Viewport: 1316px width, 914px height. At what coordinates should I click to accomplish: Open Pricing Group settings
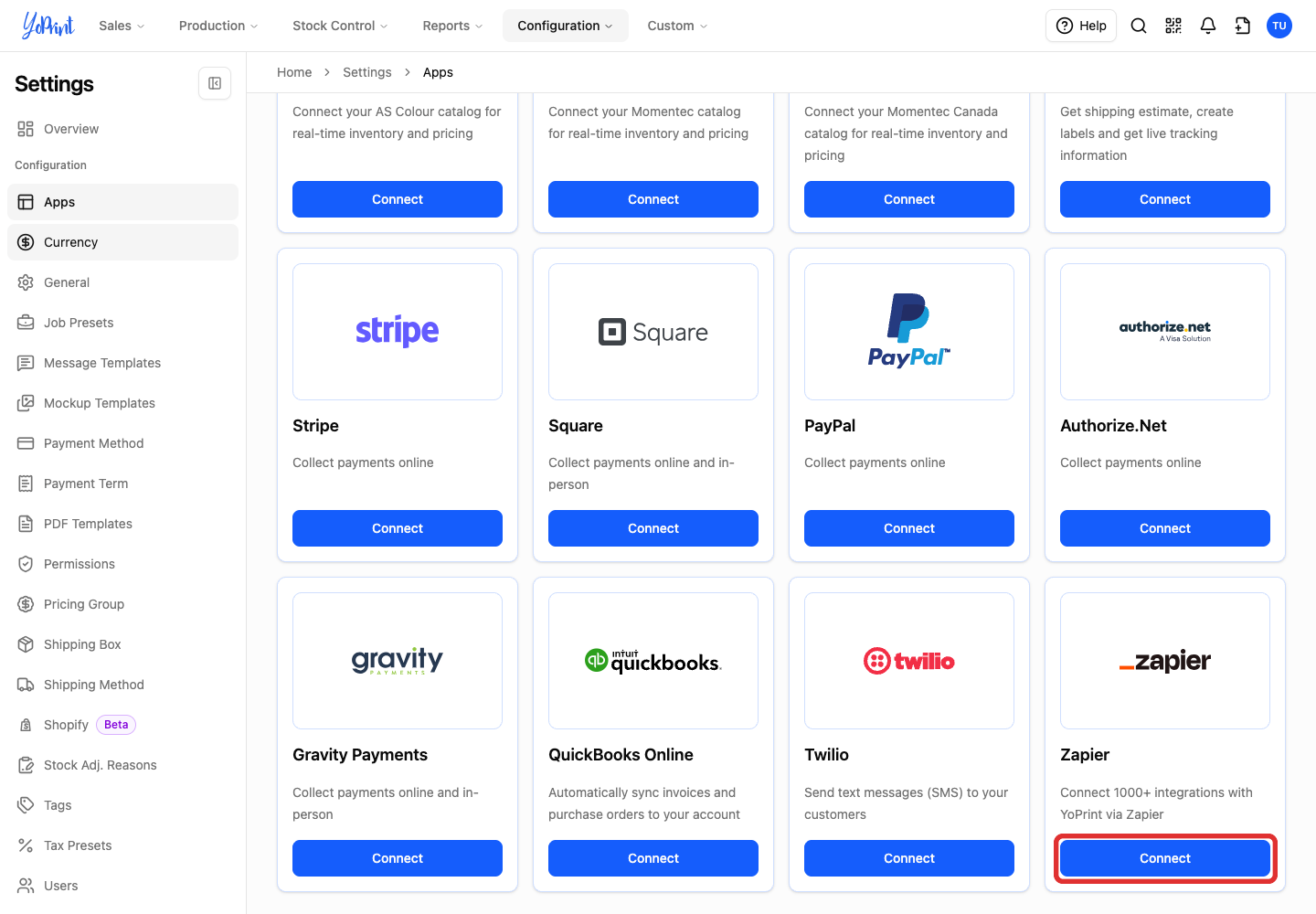tap(122, 604)
